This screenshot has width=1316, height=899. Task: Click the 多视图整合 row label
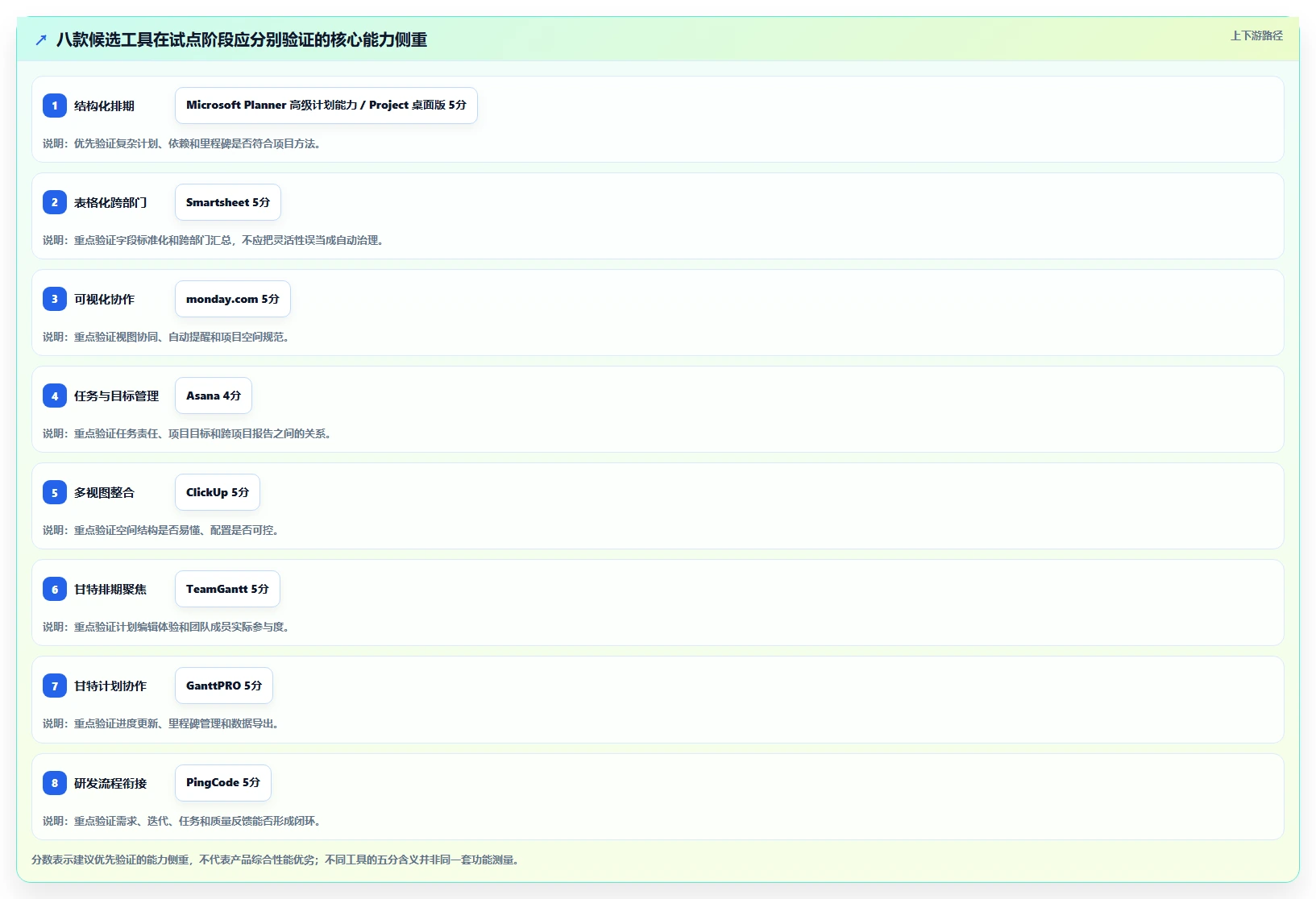(x=104, y=492)
